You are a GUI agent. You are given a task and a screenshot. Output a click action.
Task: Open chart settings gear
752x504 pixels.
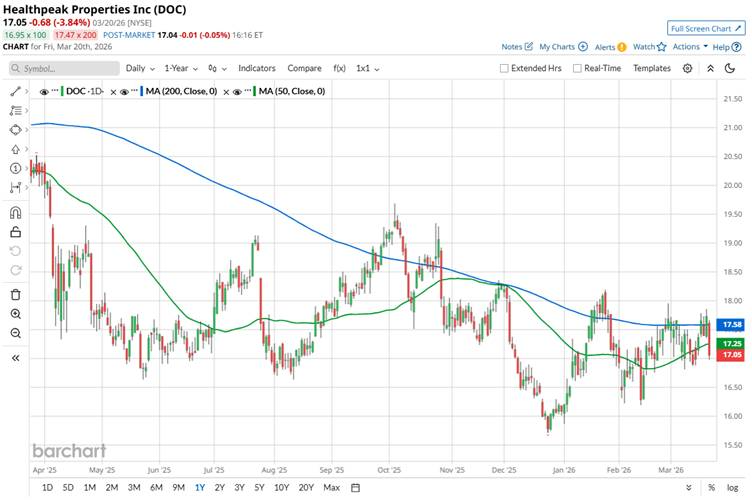687,68
